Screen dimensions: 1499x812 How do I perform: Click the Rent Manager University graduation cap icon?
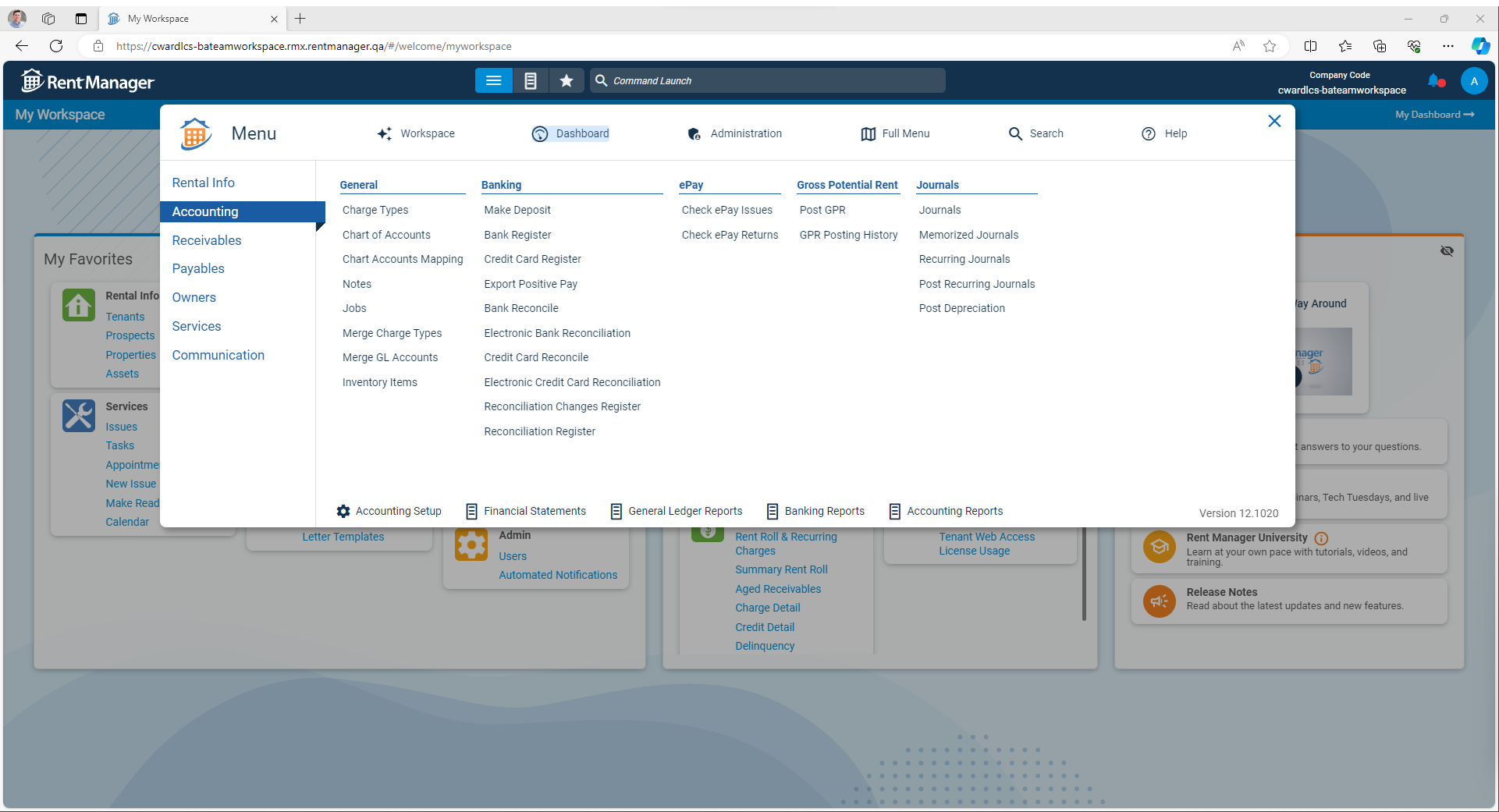pos(1159,547)
